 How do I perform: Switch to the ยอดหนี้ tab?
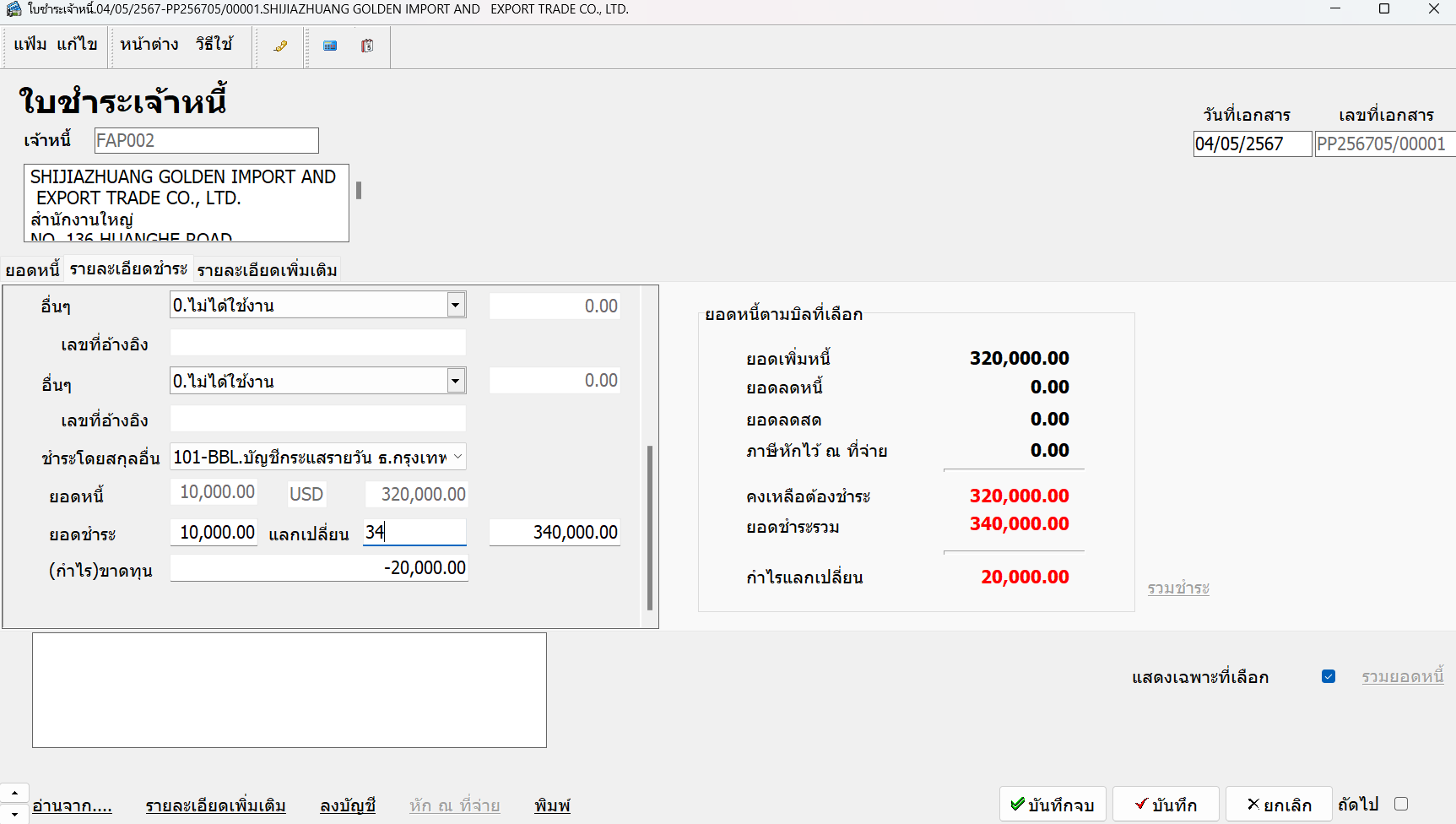point(32,270)
